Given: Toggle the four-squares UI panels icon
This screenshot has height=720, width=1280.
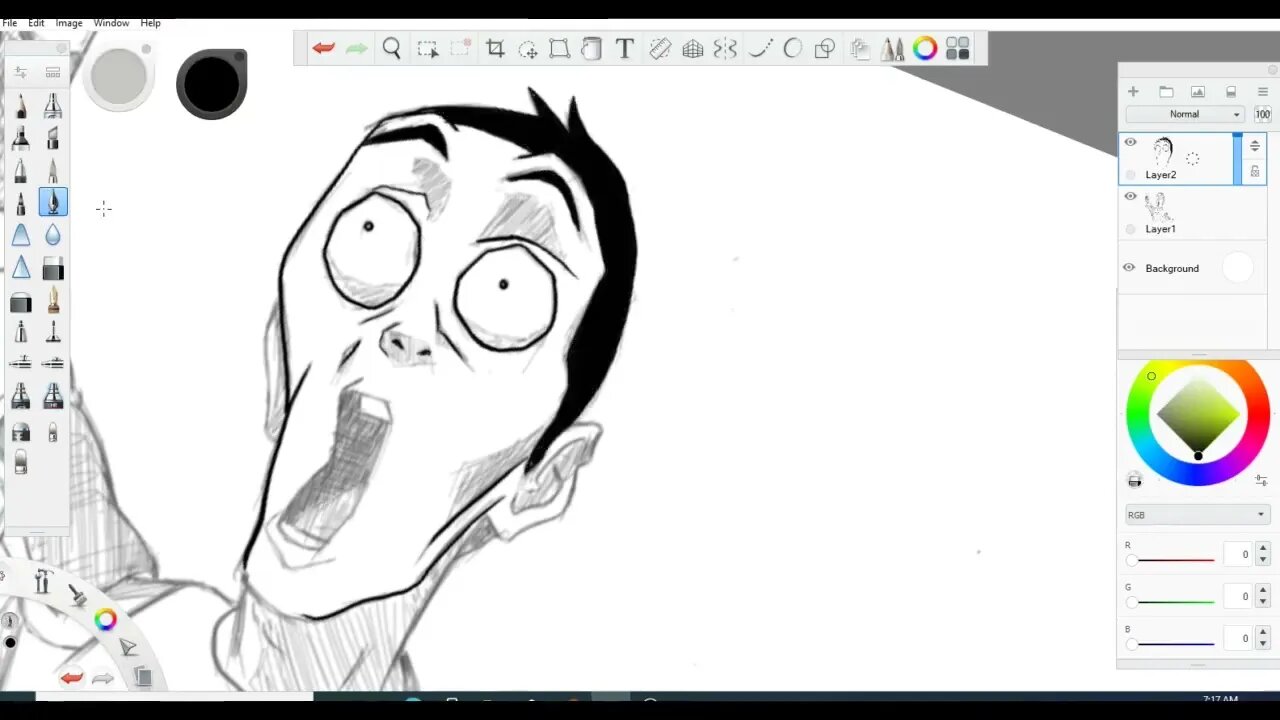Looking at the screenshot, I should tap(958, 48).
